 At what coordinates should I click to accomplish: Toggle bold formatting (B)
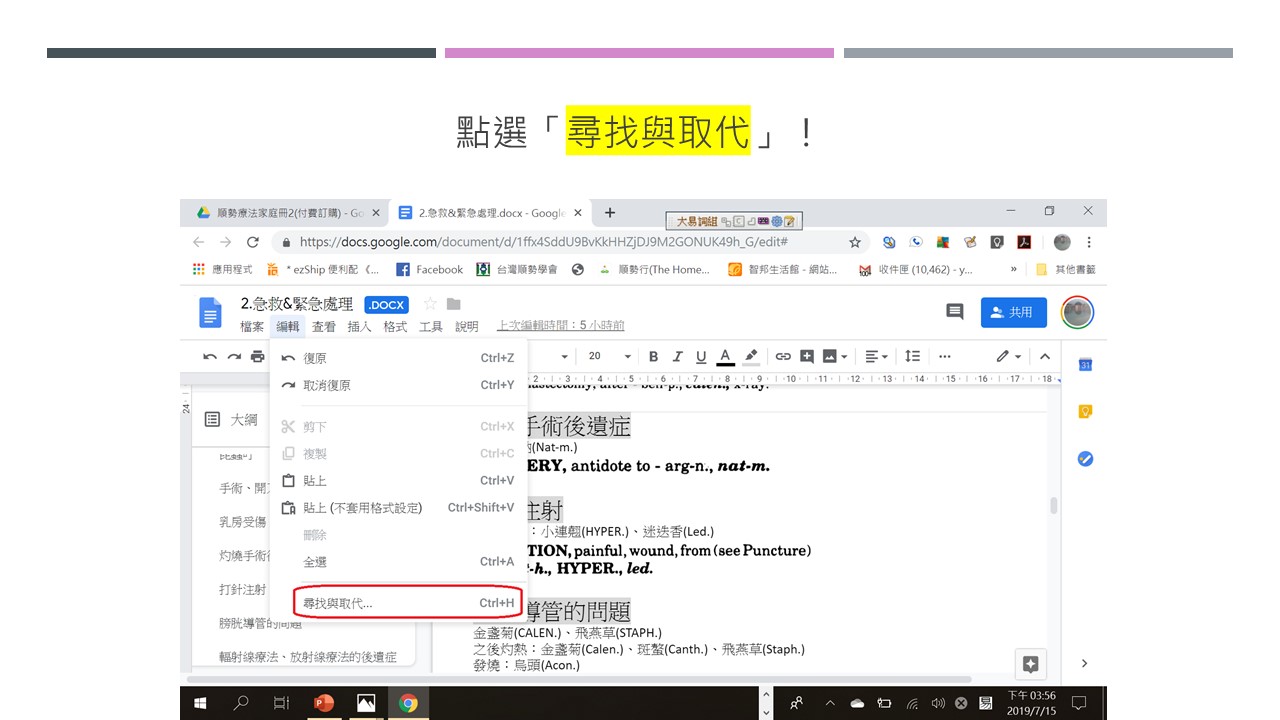click(x=653, y=357)
